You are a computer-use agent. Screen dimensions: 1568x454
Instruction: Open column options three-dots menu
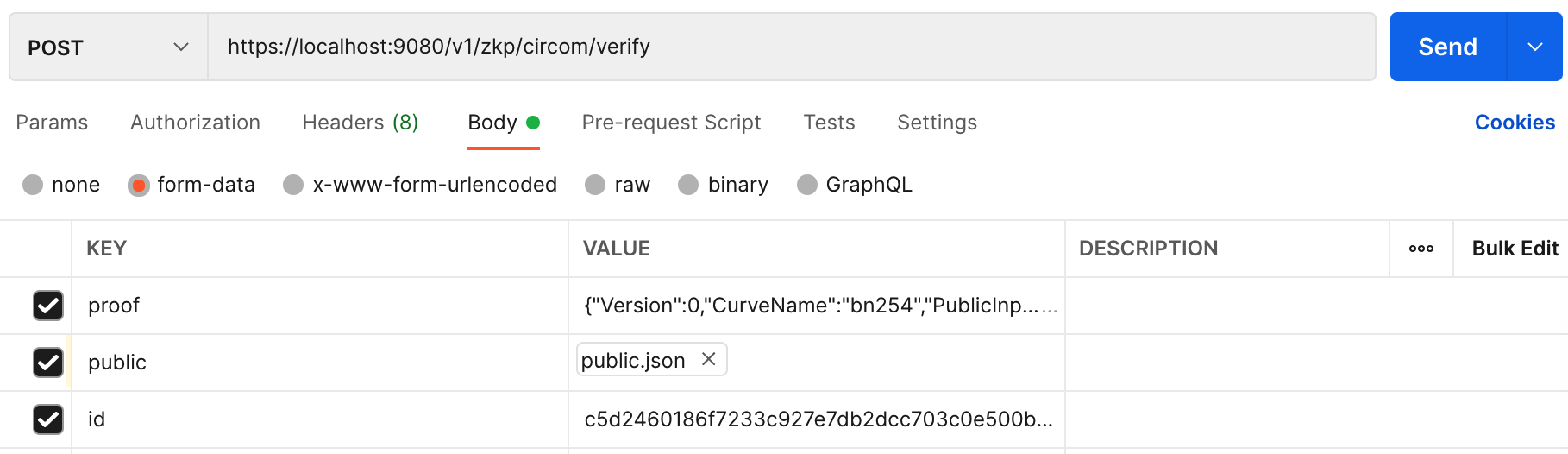pyautogui.click(x=1421, y=249)
